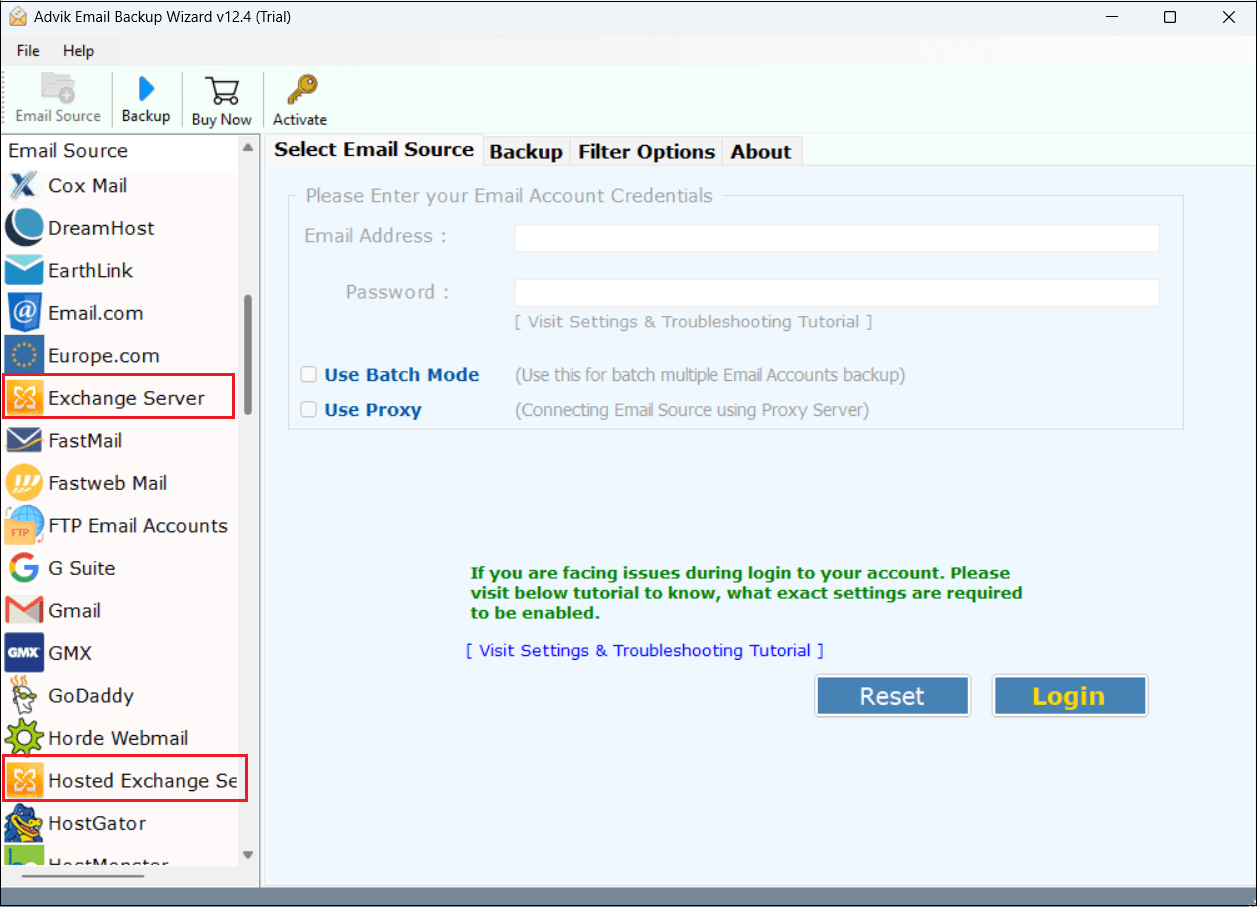Select the G Suite label
This screenshot has width=1257, height=907.
pos(81,568)
